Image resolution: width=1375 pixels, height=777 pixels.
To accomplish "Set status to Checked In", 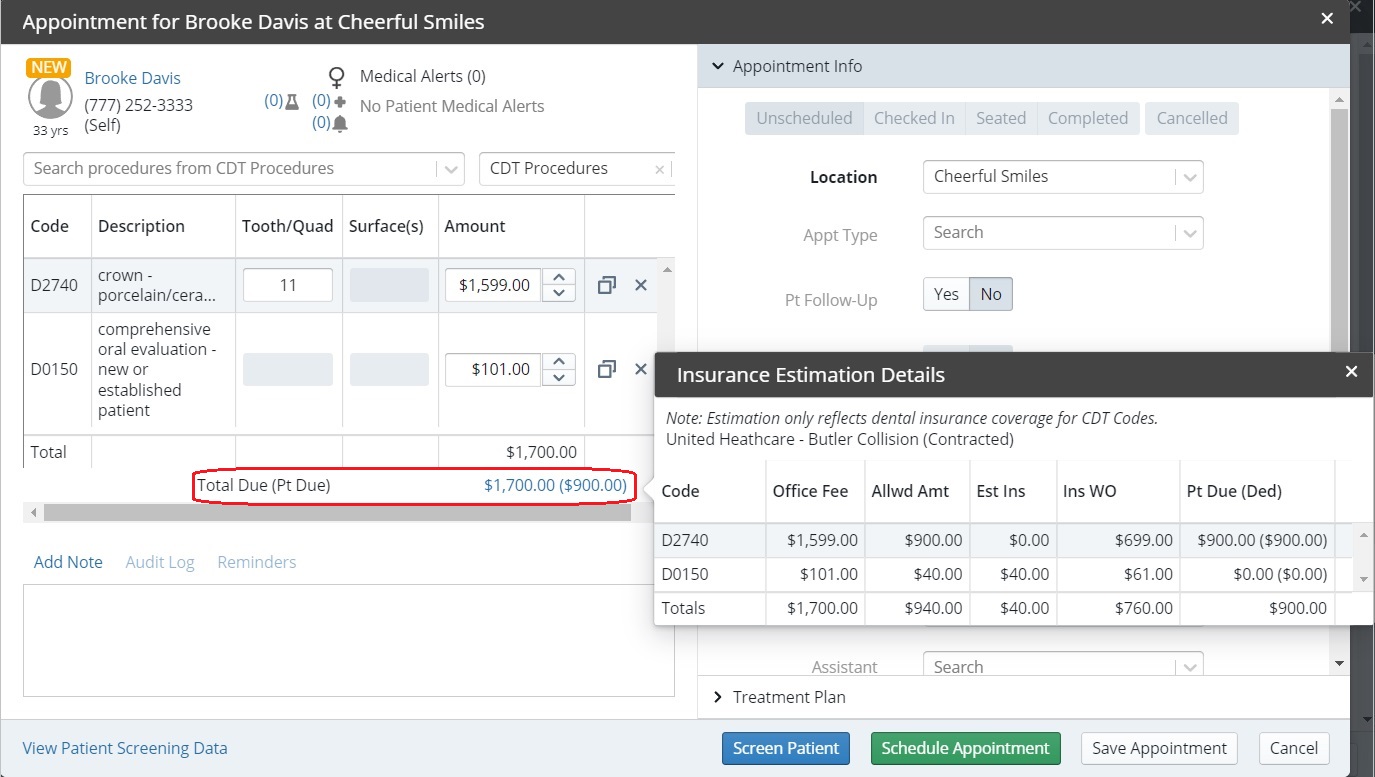I will (914, 118).
